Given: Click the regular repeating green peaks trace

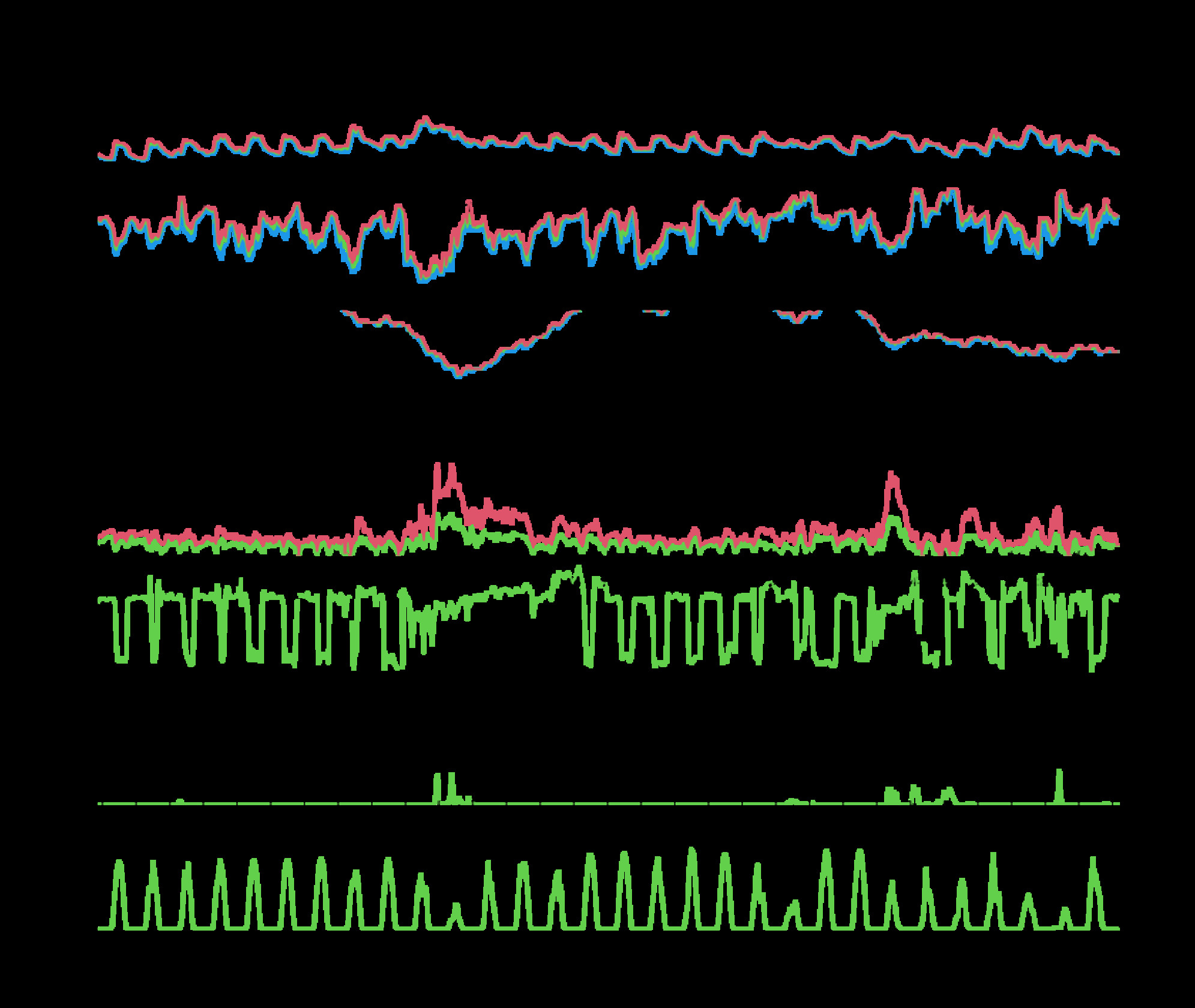Looking at the screenshot, I should pos(609,889).
